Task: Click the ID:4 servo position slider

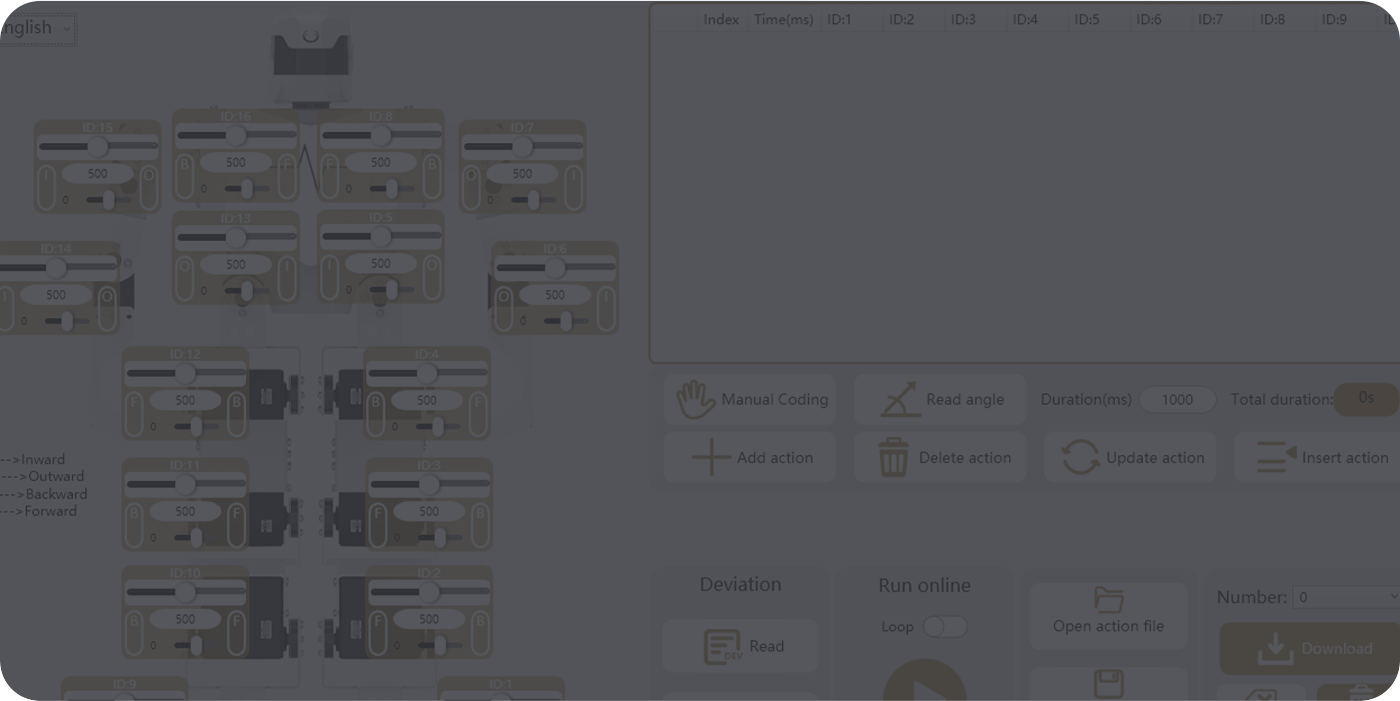Action: click(x=427, y=373)
